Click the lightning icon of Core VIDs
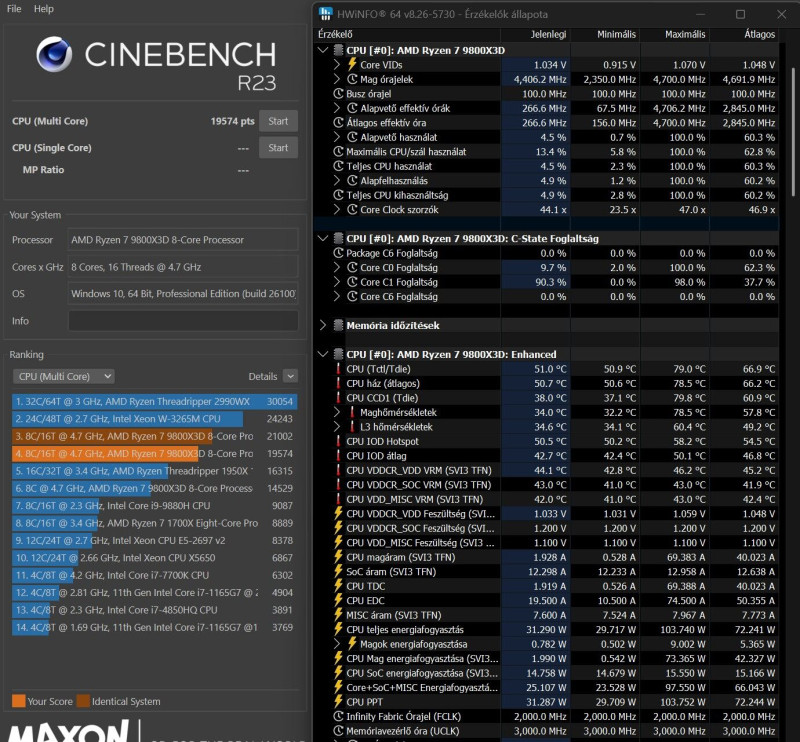 352,64
